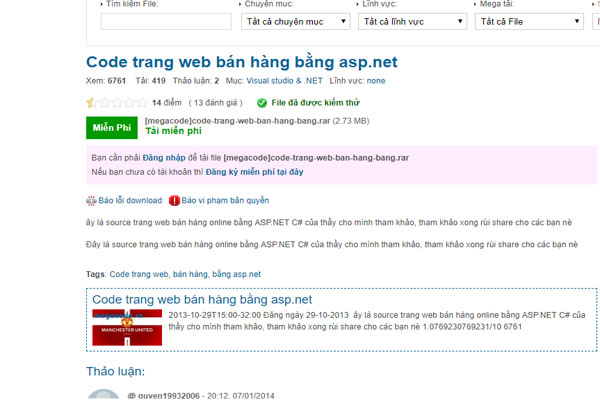Click the '( 13 đánh giá )' review count
Viewport: 600px width, 400px height.
coord(215,103)
